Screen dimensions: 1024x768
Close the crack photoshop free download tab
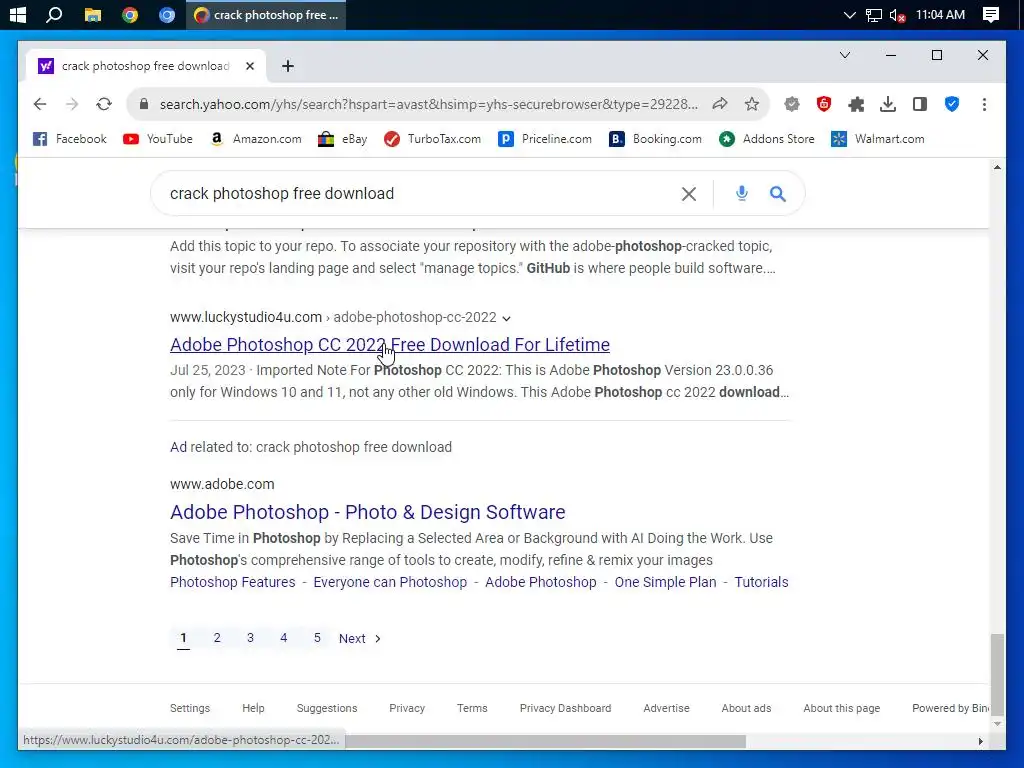(249, 66)
